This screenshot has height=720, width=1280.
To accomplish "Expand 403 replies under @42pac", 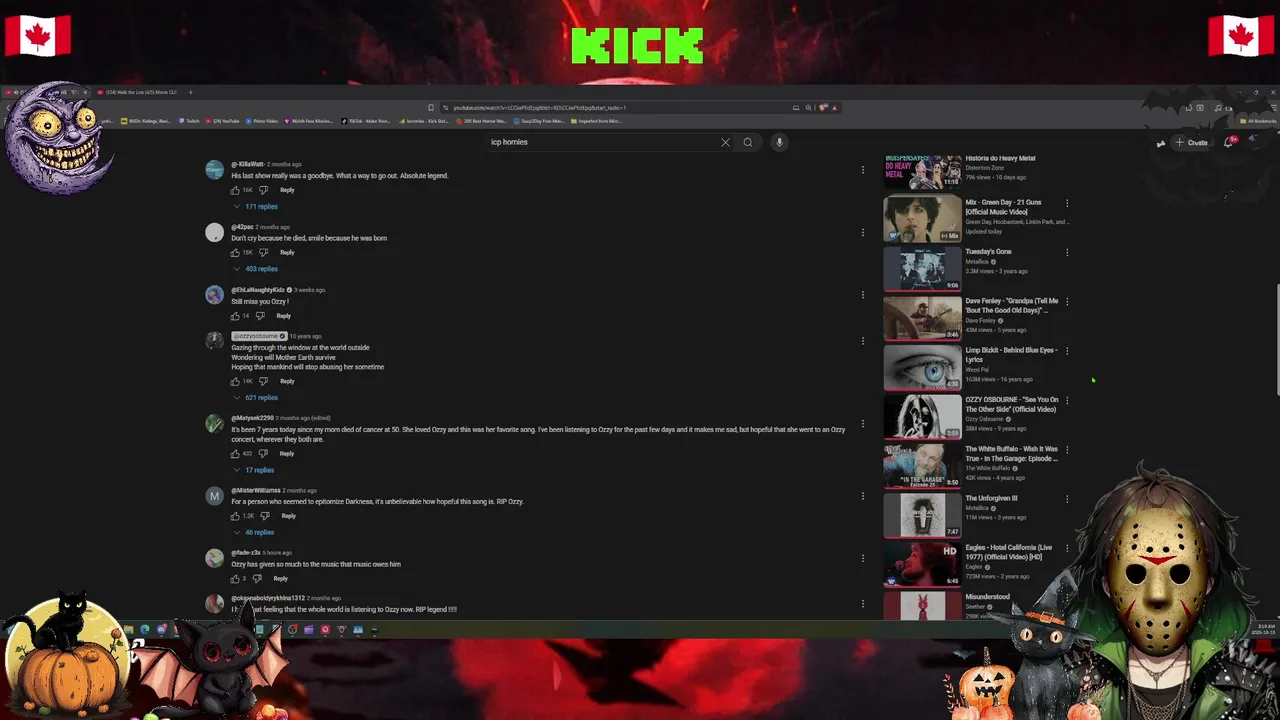I will 256,269.
